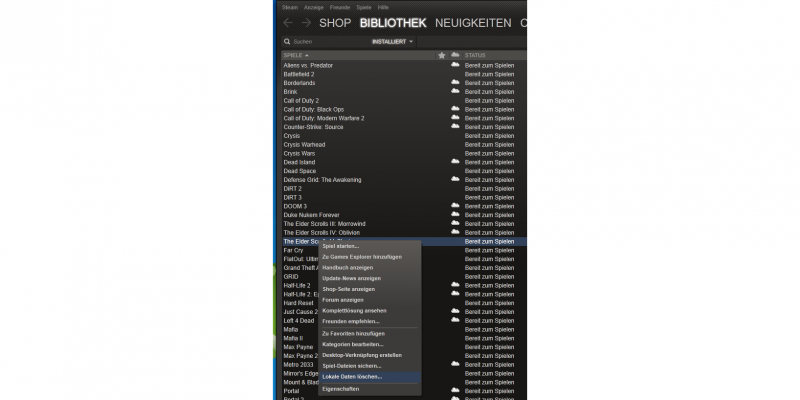Click cloud icon for Counter-Strike: Source
Viewport: 800px width, 400px height.
[455, 126]
